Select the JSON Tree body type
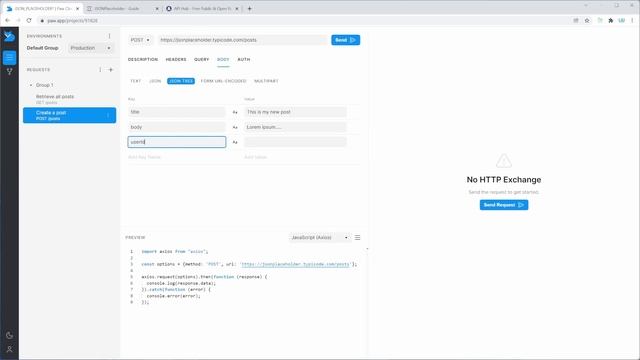This screenshot has width=640, height=360. (x=181, y=81)
